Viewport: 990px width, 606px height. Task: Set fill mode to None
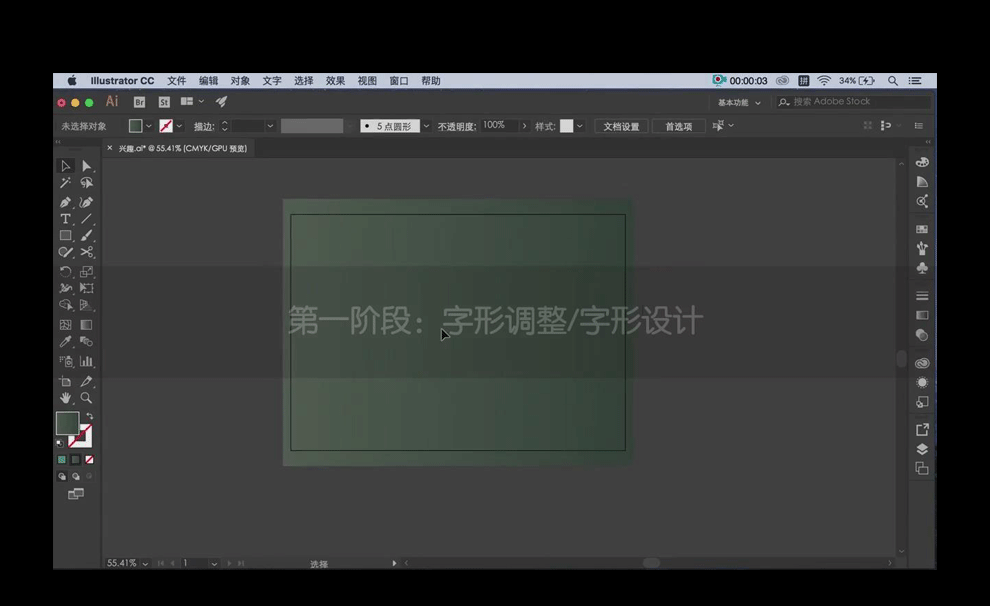pyautogui.click(x=90, y=460)
